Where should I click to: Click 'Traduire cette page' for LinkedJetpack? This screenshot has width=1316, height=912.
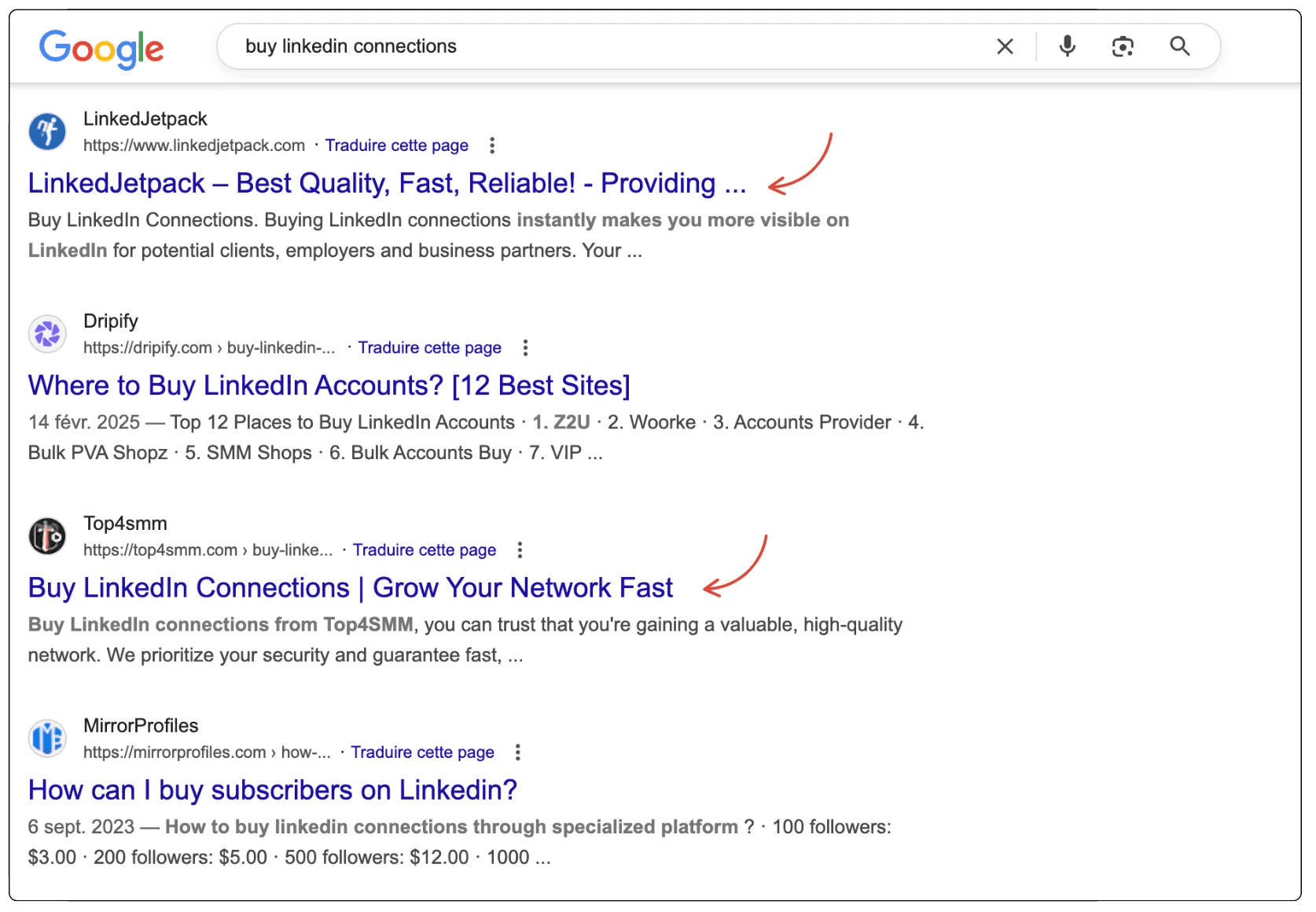pos(397,145)
